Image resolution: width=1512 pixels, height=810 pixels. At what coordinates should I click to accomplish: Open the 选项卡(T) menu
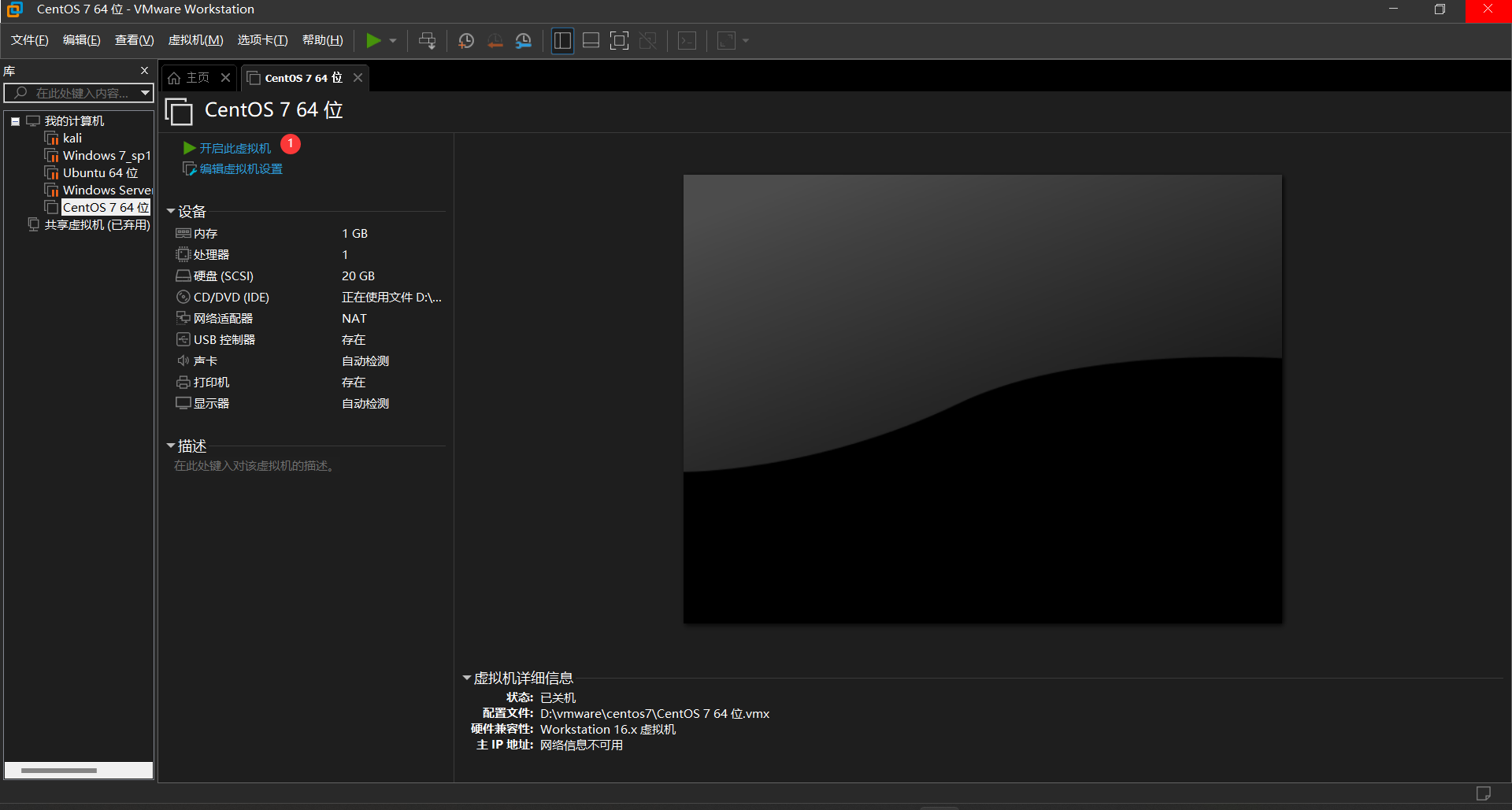[x=263, y=40]
